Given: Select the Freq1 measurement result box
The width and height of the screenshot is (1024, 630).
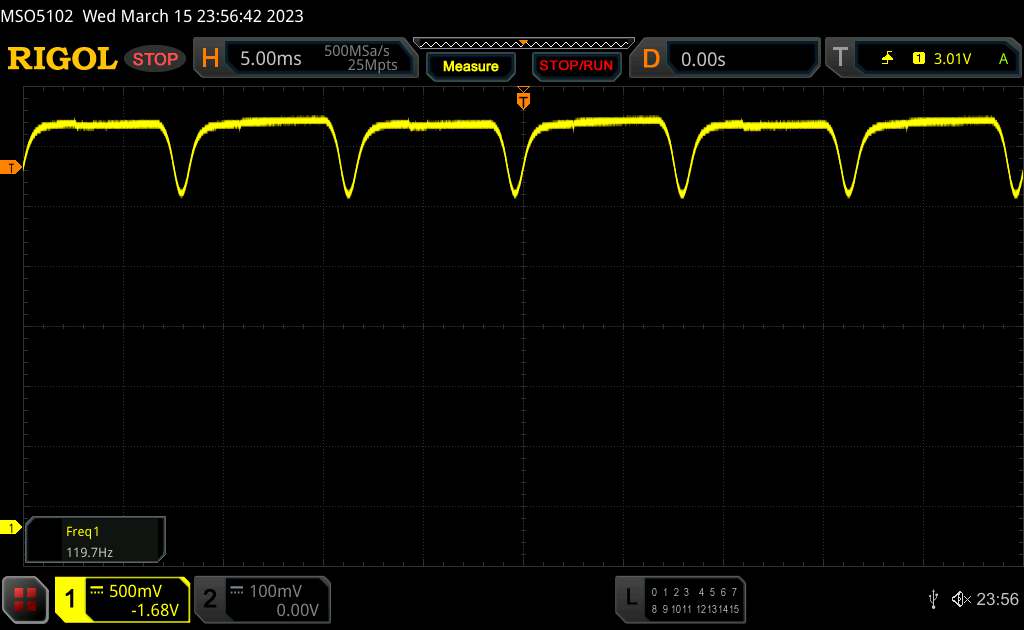Looking at the screenshot, I should 95,540.
